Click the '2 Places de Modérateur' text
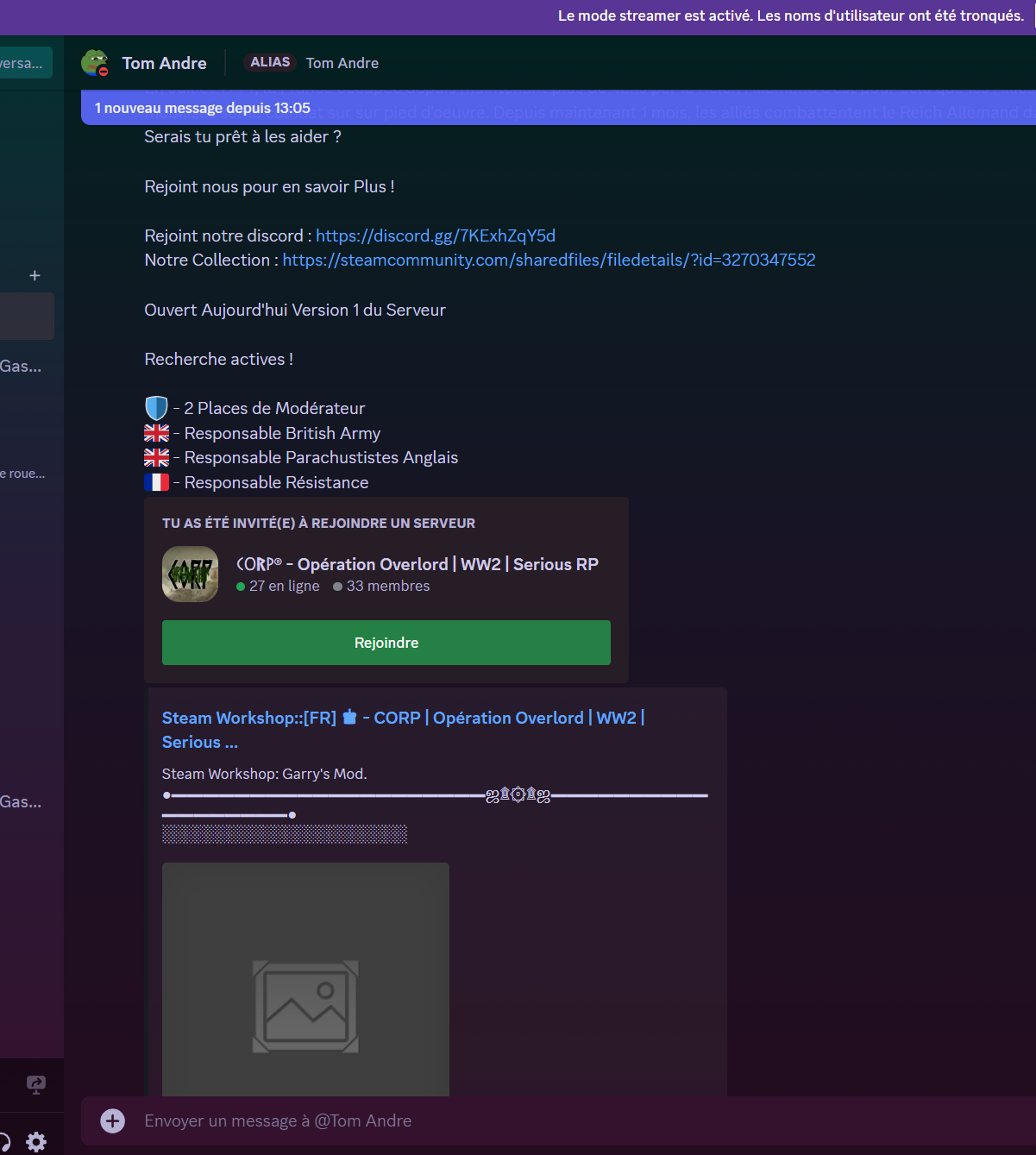 (274, 408)
